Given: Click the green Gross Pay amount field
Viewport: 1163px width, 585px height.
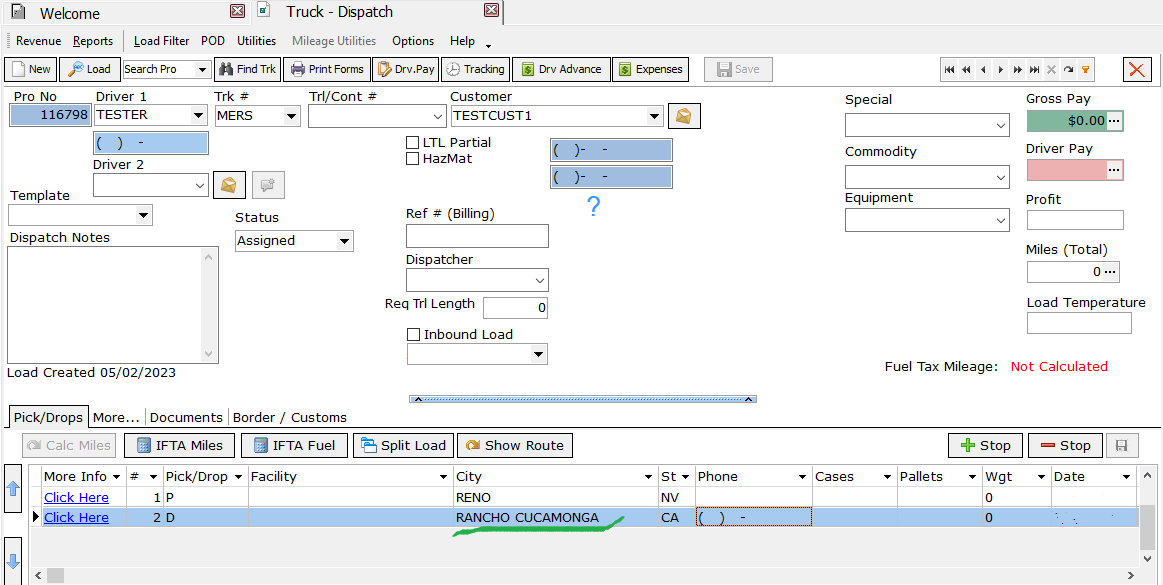Looking at the screenshot, I should 1066,121.
